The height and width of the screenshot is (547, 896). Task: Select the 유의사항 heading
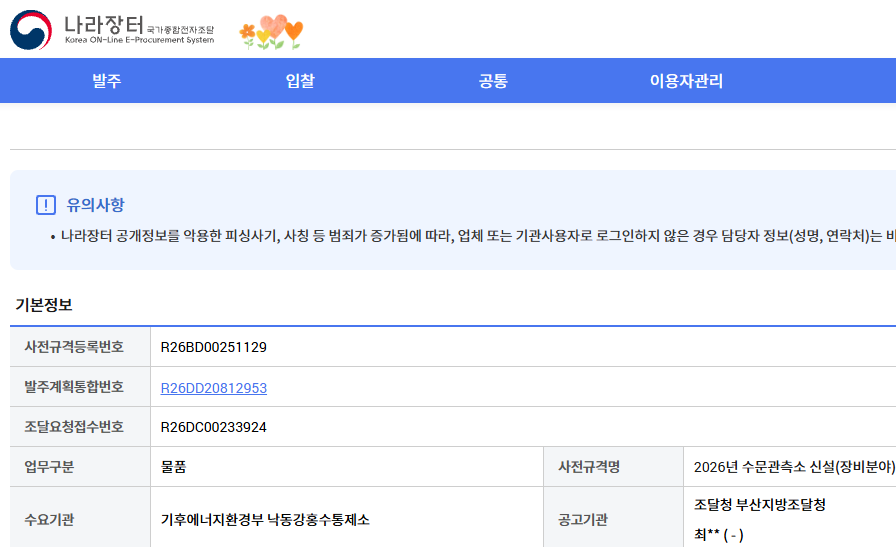[x=95, y=205]
